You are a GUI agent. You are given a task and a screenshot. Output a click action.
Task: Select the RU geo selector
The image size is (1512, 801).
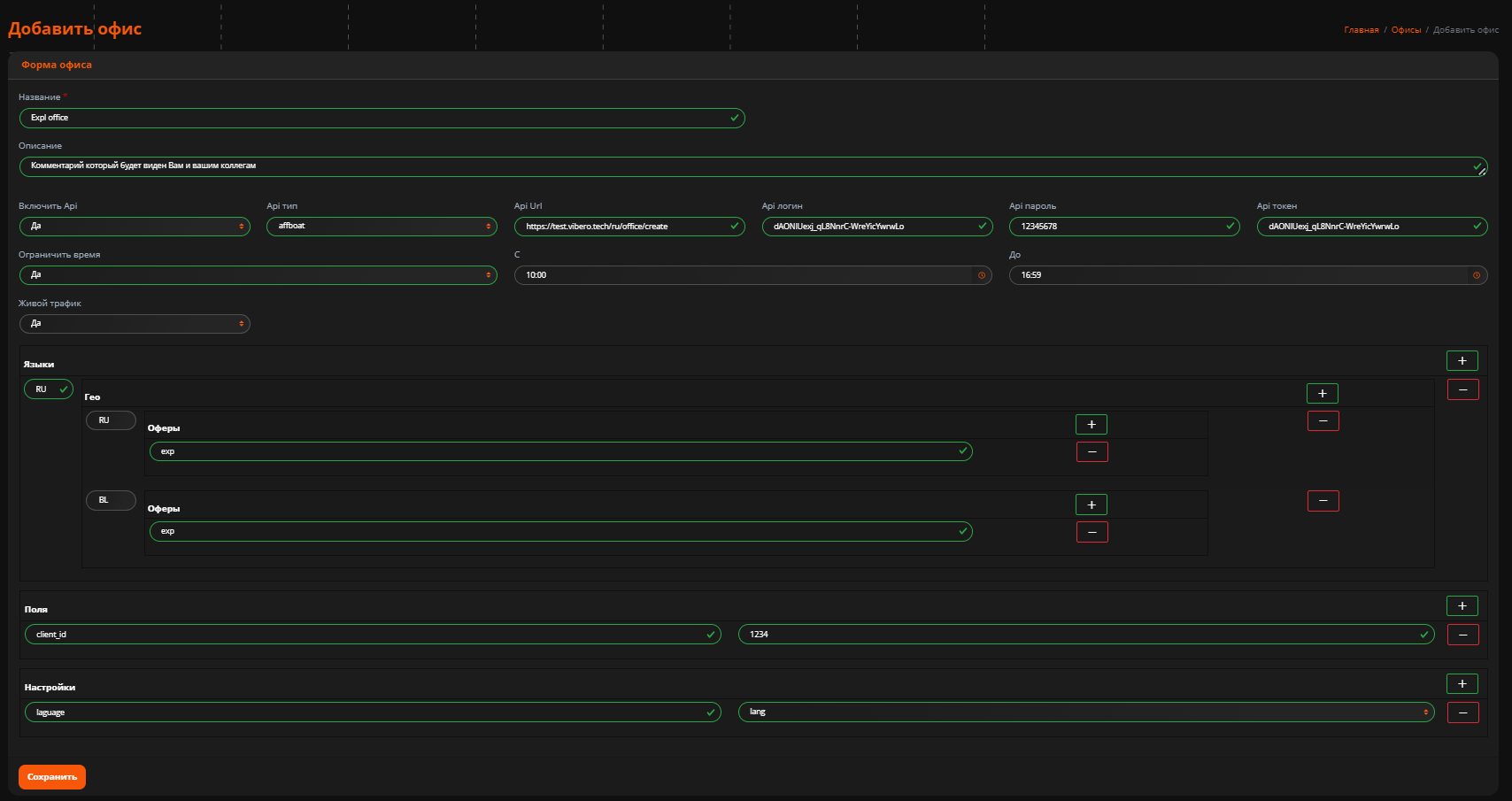(x=111, y=420)
